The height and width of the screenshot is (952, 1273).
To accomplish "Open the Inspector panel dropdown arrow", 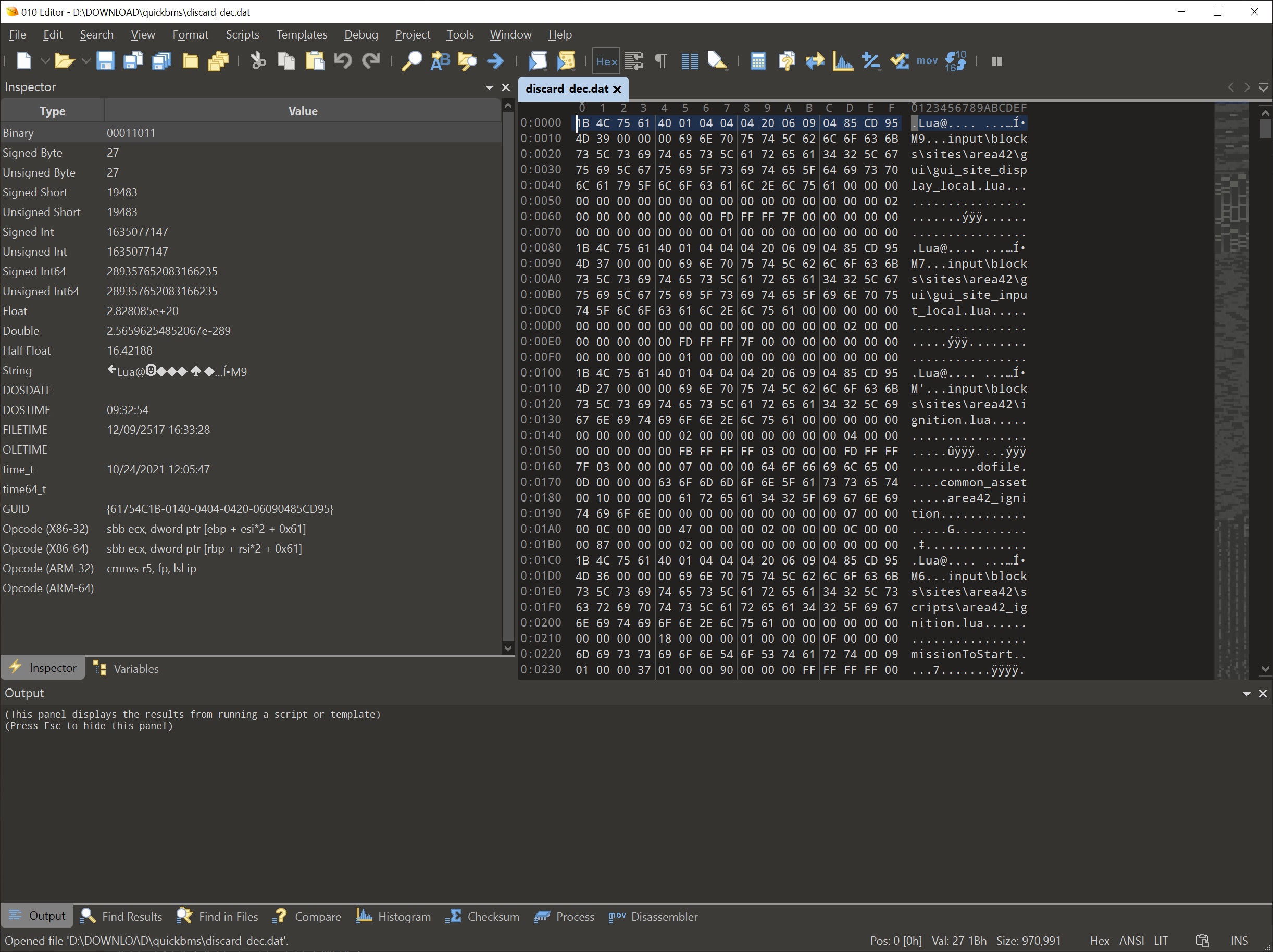I will tap(489, 87).
